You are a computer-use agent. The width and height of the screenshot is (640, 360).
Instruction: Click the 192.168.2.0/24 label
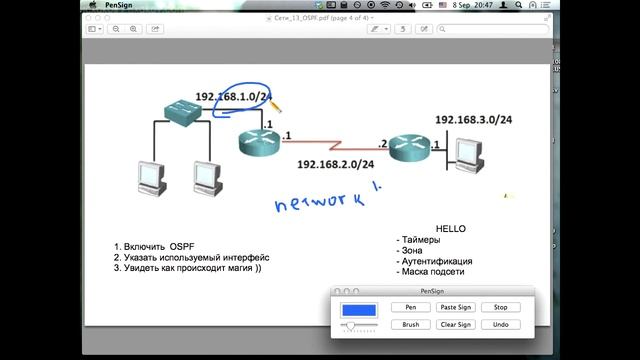point(336,164)
